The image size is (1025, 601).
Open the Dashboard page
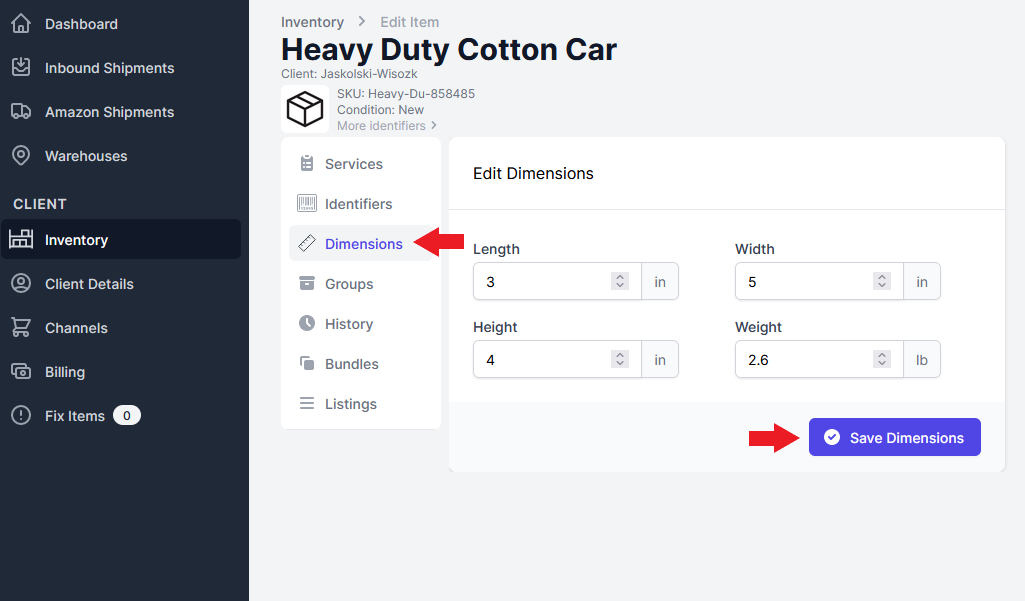click(x=81, y=24)
